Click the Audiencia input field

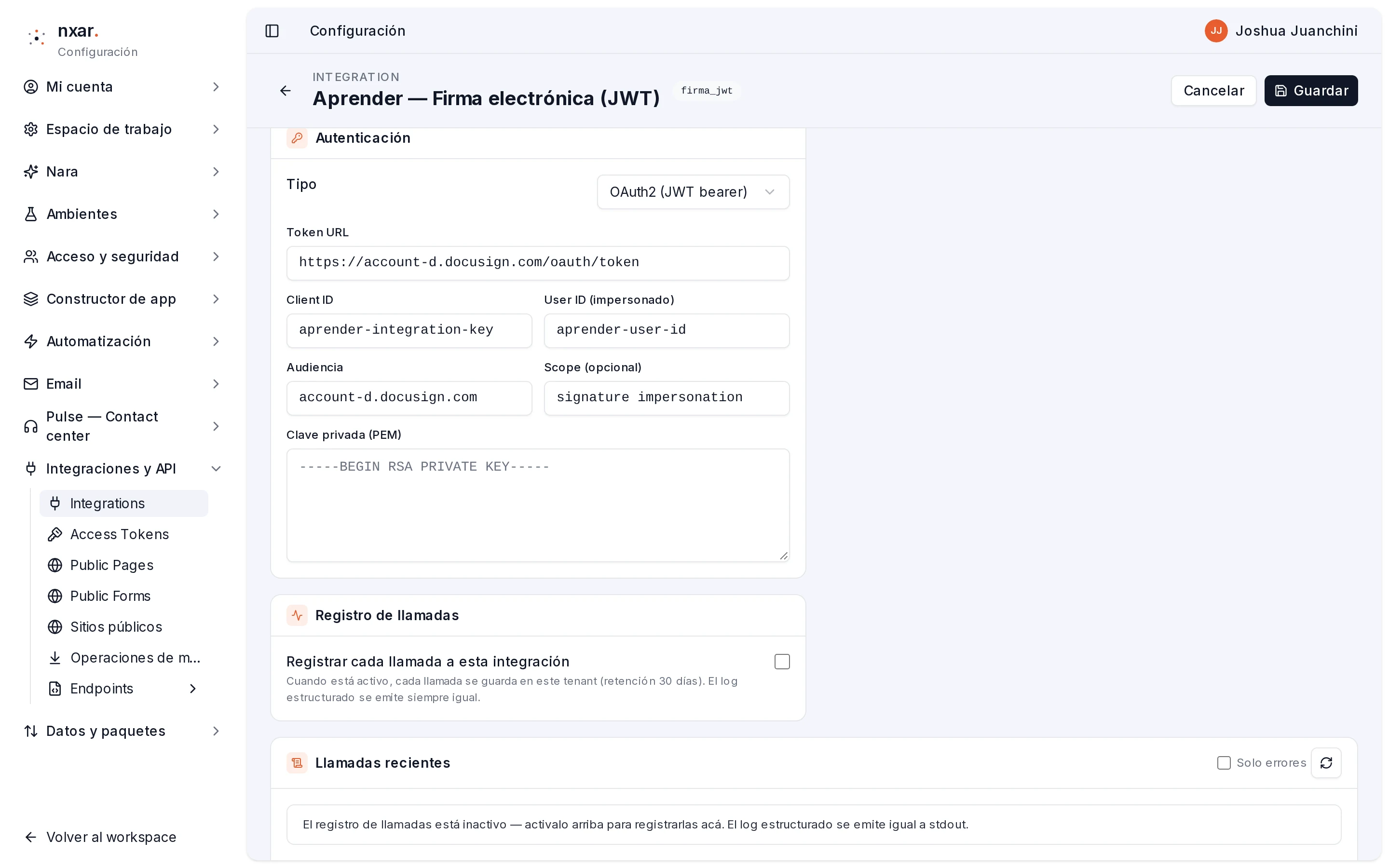point(409,398)
